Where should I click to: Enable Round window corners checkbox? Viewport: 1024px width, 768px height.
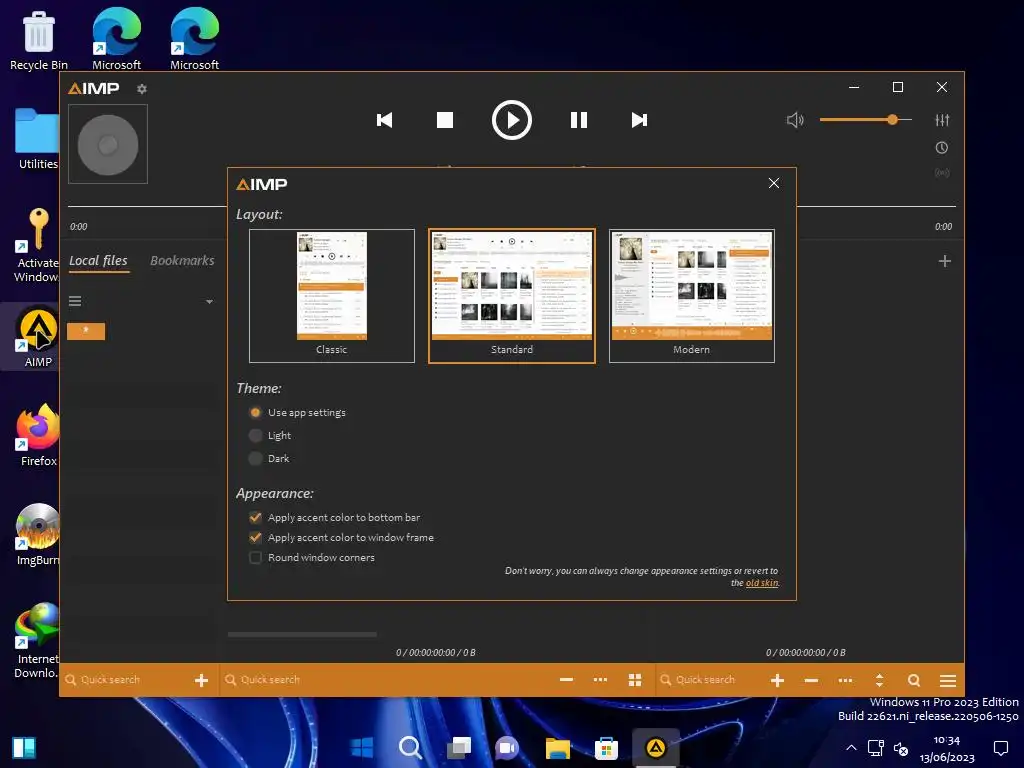coord(255,558)
